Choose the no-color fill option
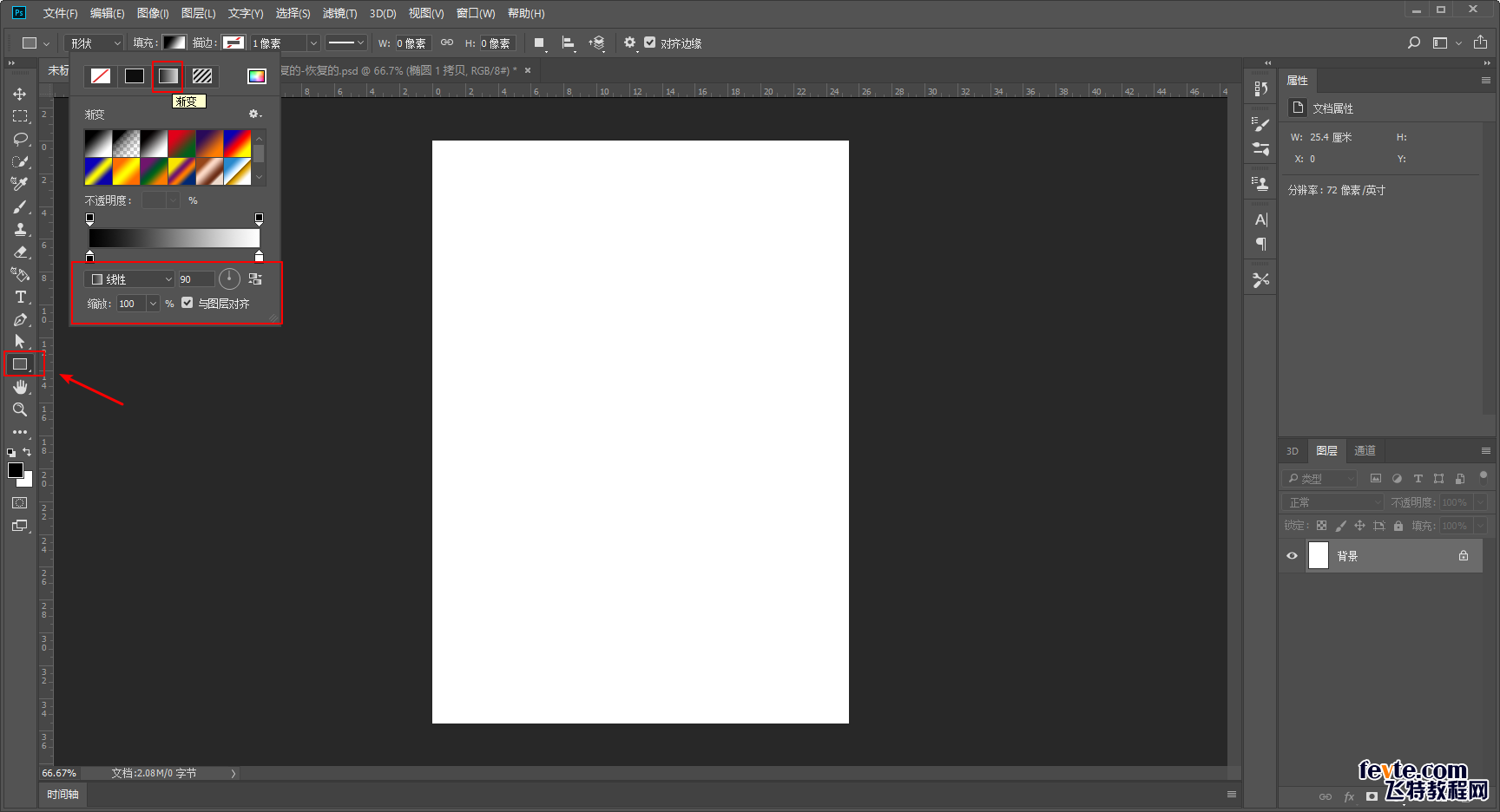 (101, 76)
